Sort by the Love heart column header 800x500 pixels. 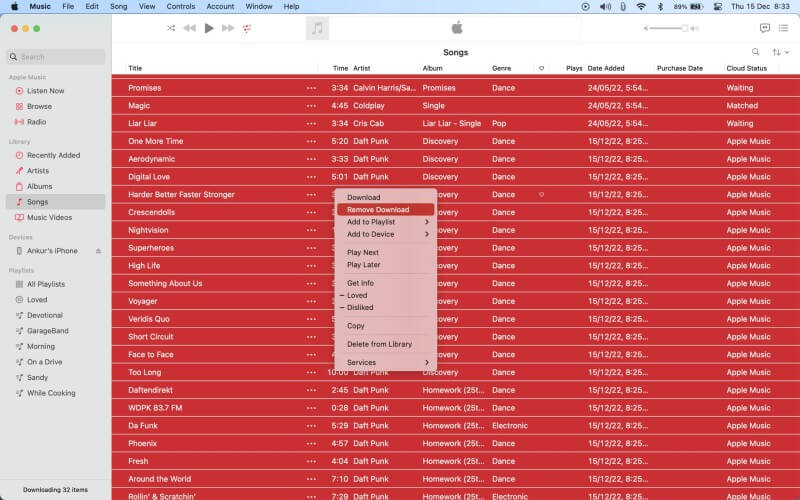[541, 68]
